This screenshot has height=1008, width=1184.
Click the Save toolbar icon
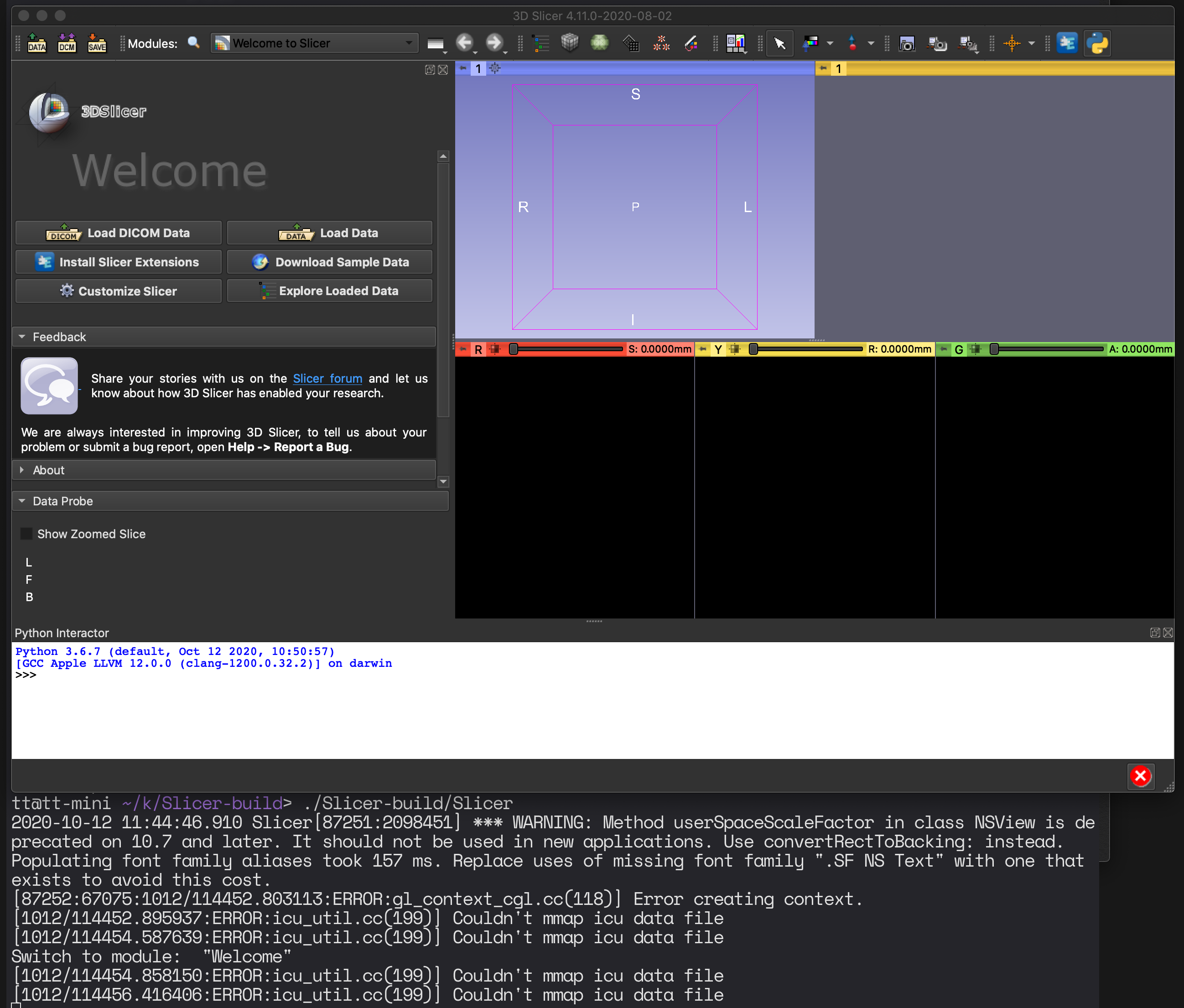(x=97, y=43)
